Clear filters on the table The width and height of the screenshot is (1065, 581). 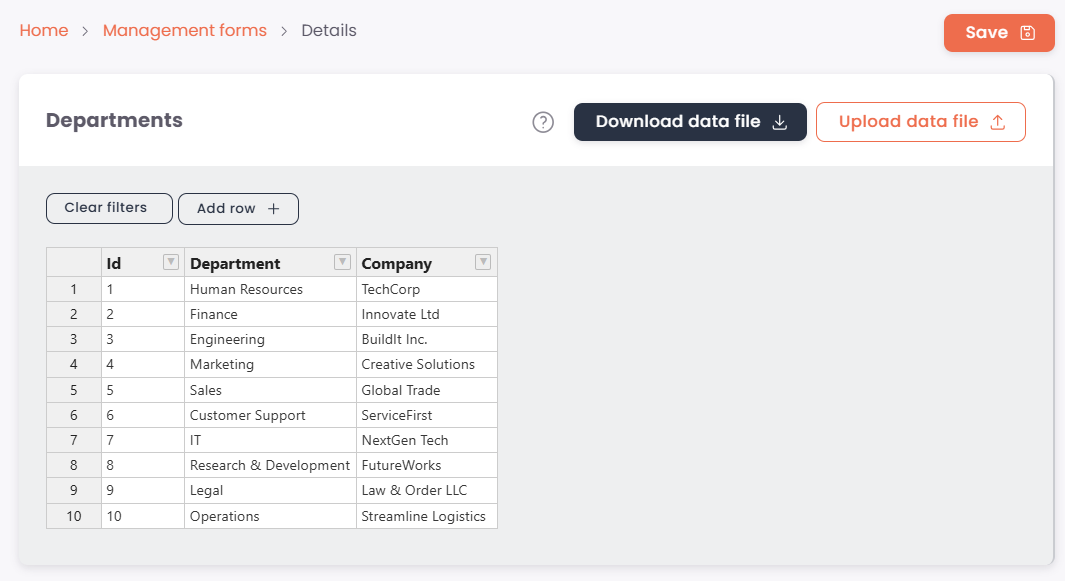109,208
